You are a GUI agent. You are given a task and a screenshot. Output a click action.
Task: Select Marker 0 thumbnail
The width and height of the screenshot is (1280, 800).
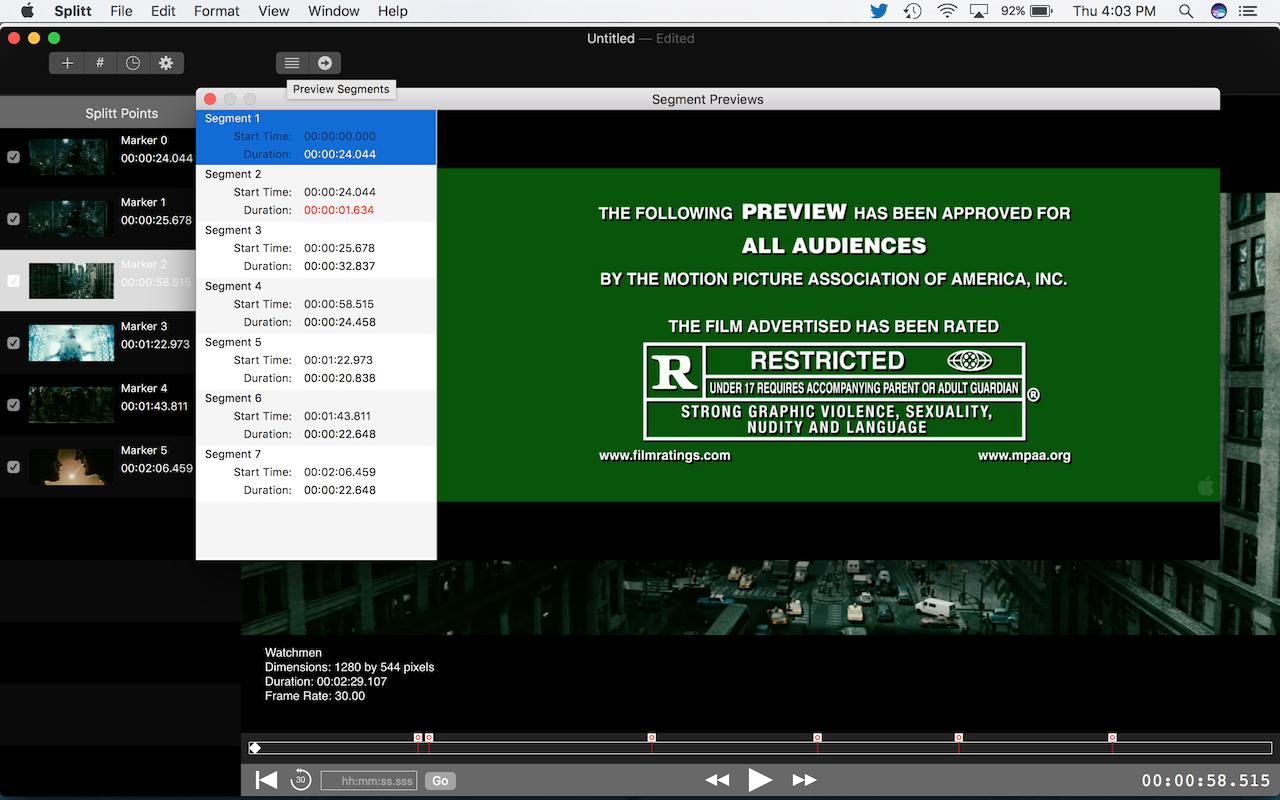(x=70, y=157)
